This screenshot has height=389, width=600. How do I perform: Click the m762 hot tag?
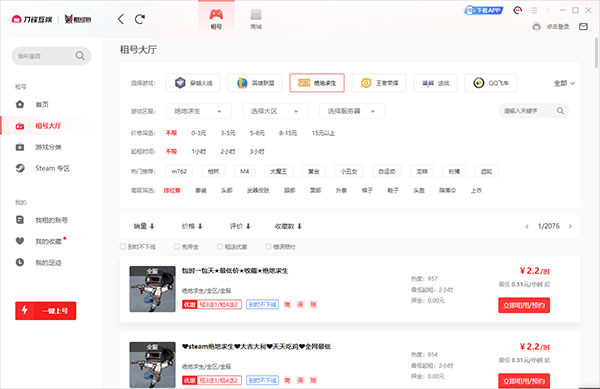tap(179, 171)
